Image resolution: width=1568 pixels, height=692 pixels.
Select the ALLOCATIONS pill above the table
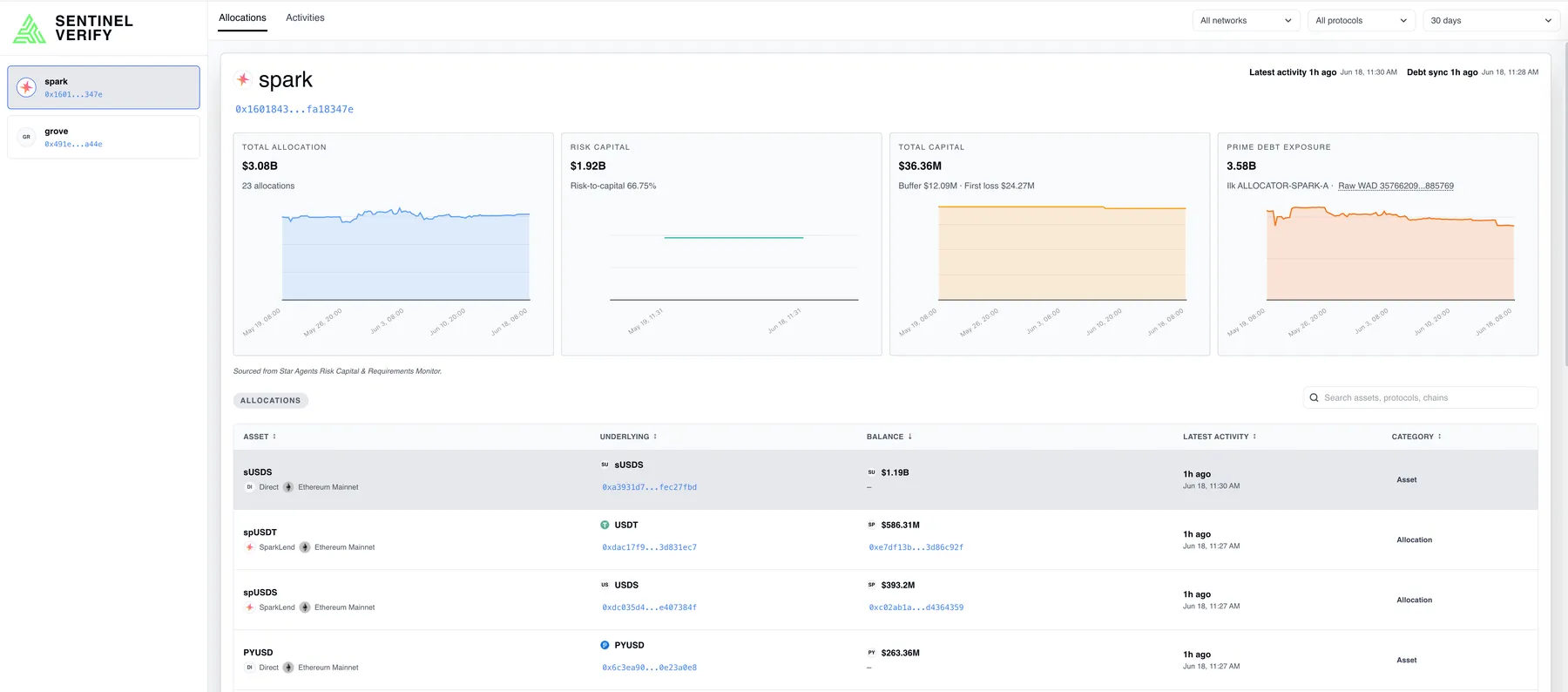pyautogui.click(x=270, y=401)
